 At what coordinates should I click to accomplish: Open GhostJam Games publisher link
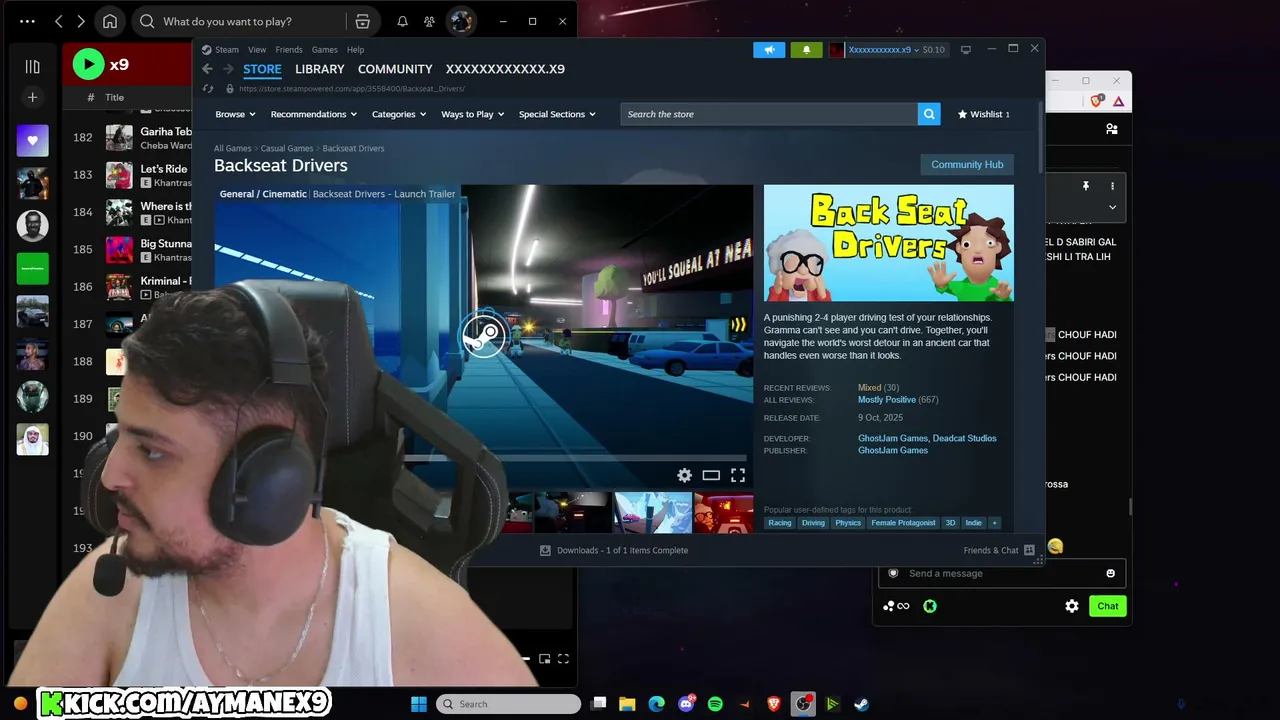[x=893, y=451]
